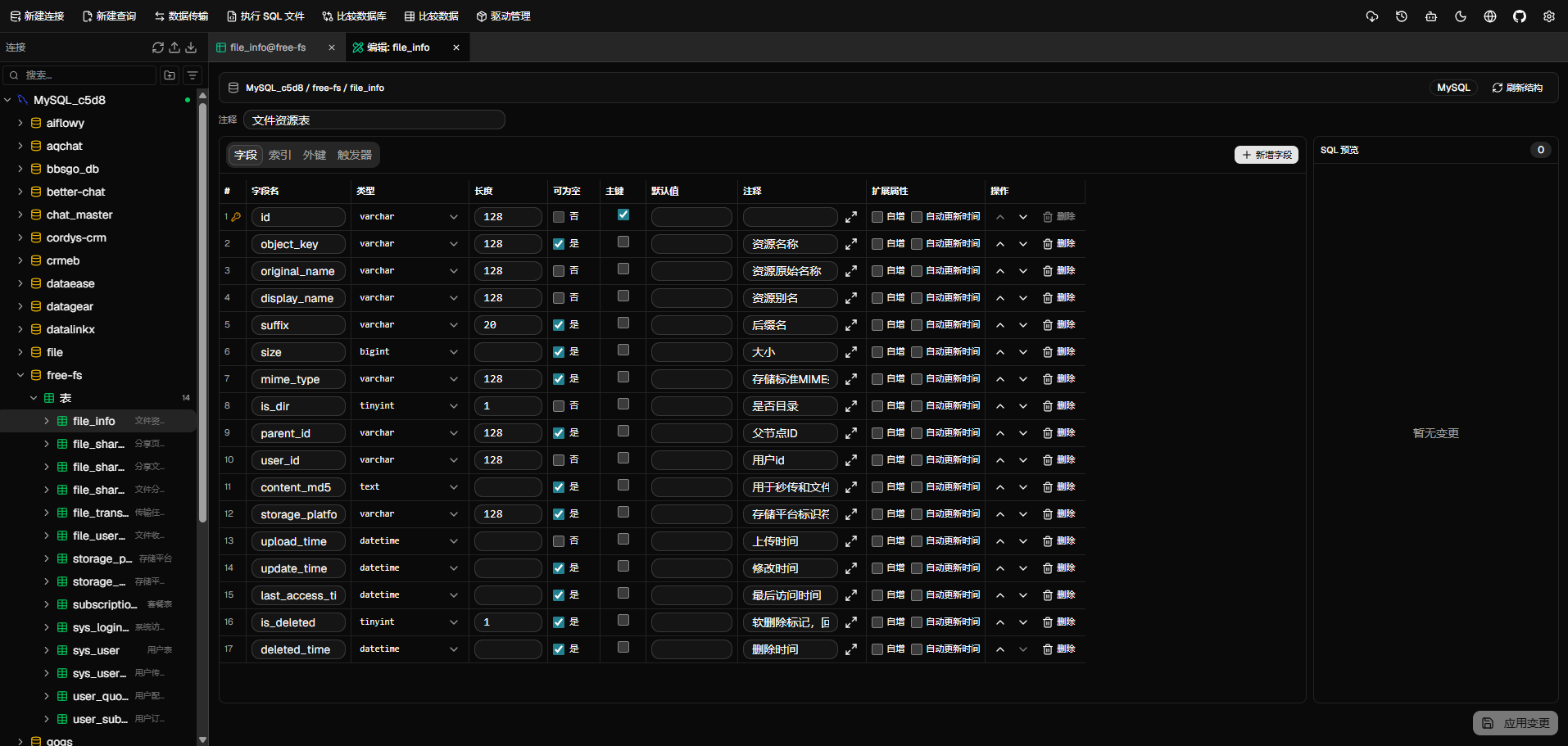
Task: Click 应用变更 button
Action: [1516, 723]
